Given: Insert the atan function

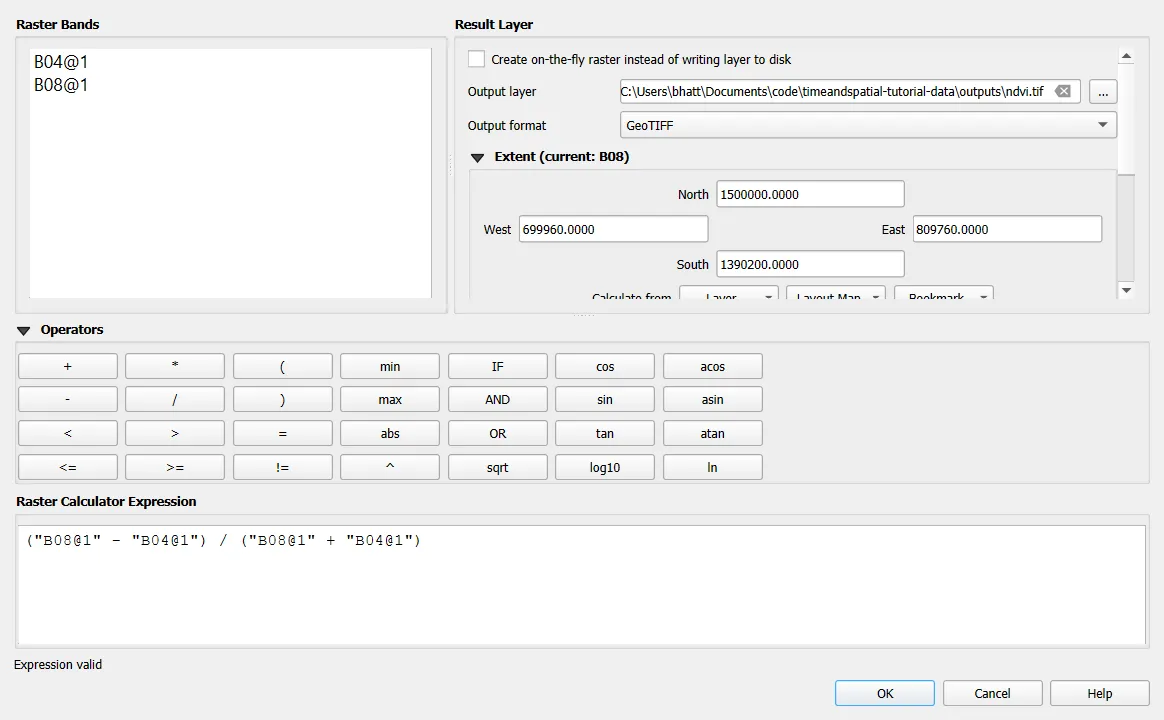Looking at the screenshot, I should click(713, 433).
